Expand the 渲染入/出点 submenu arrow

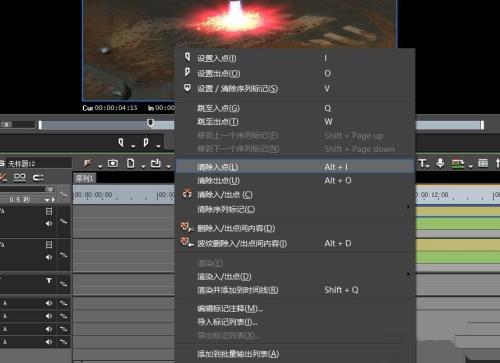point(408,274)
